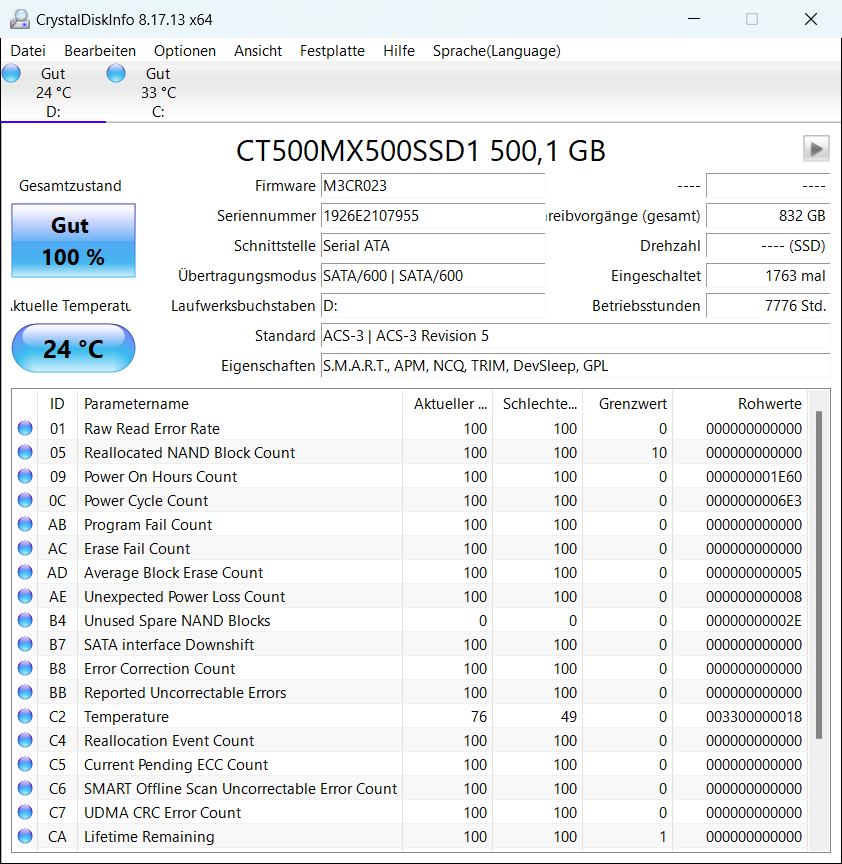Click status orb of Current Pending ECC Count

click(25, 764)
